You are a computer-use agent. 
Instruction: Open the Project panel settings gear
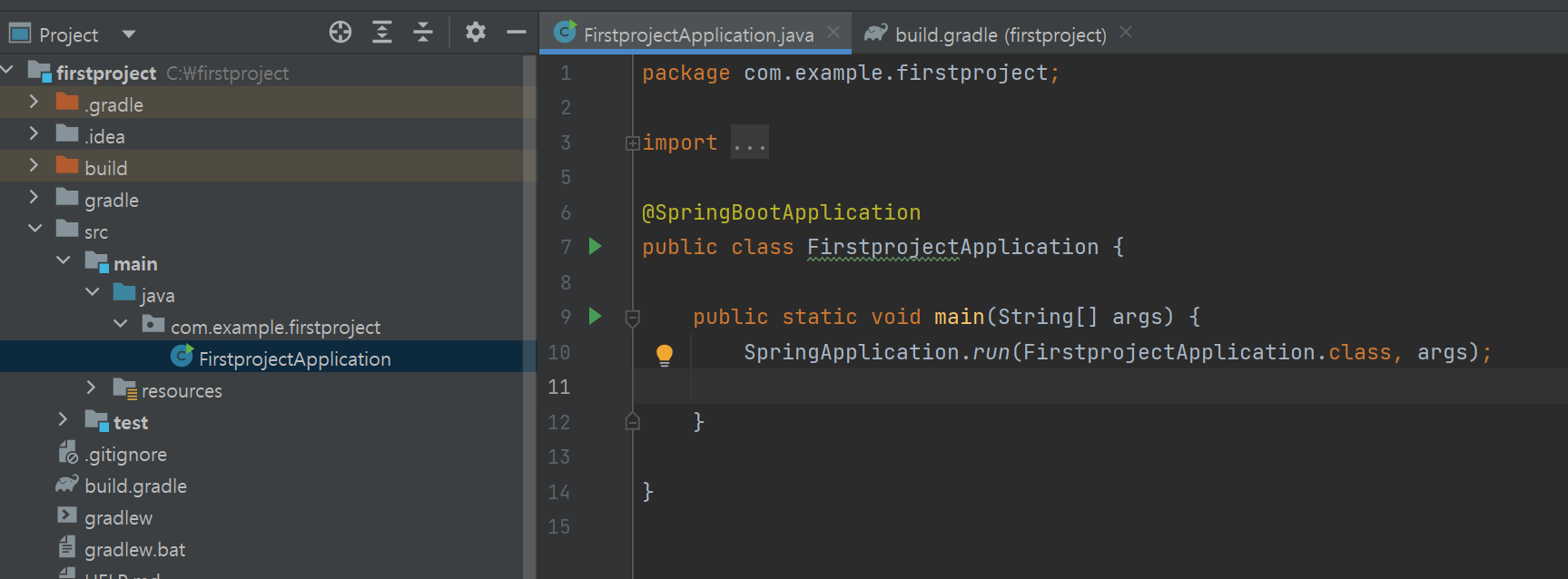[x=476, y=33]
